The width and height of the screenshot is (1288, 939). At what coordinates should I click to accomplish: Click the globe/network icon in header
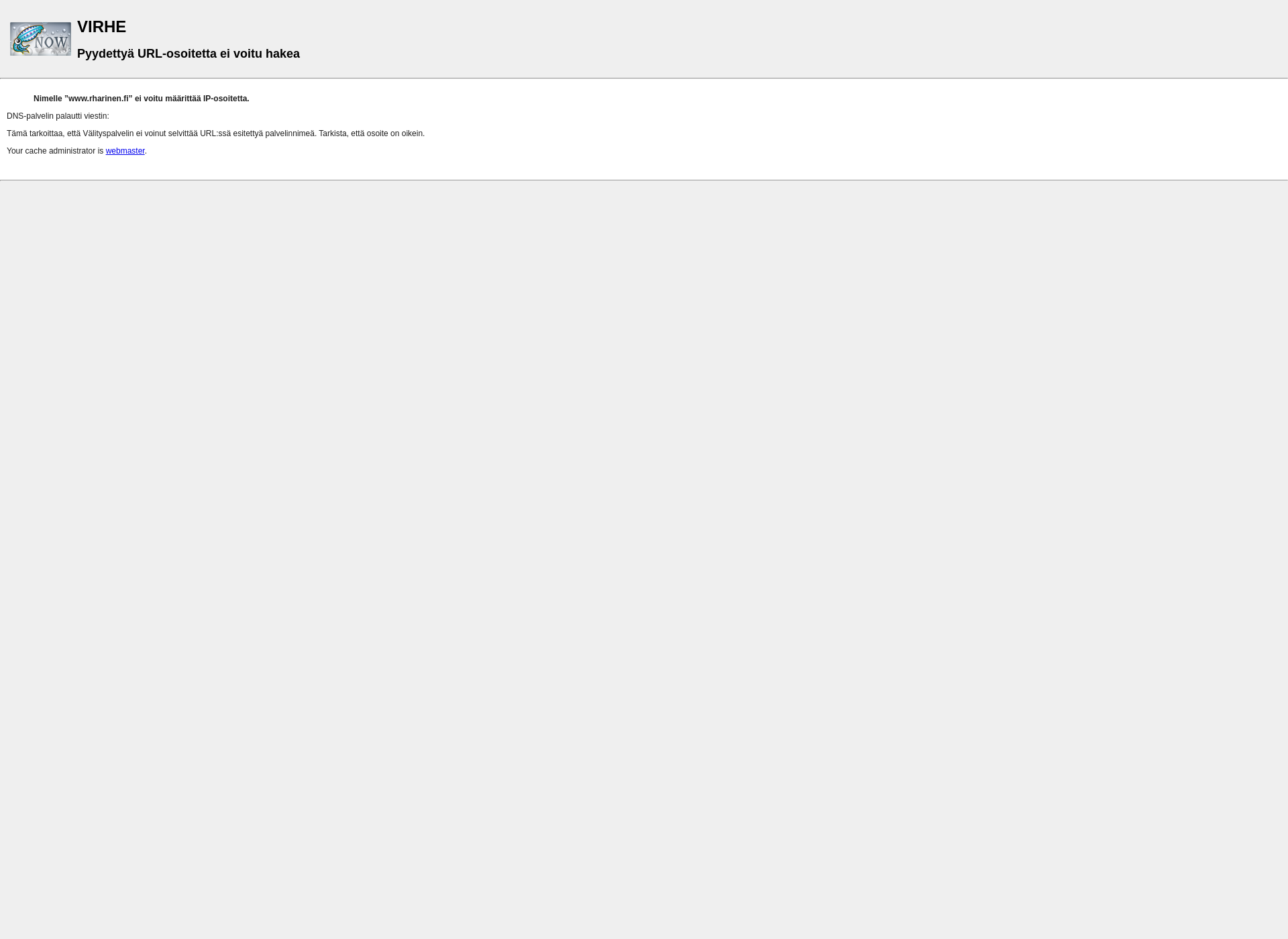pyautogui.click(x=40, y=38)
